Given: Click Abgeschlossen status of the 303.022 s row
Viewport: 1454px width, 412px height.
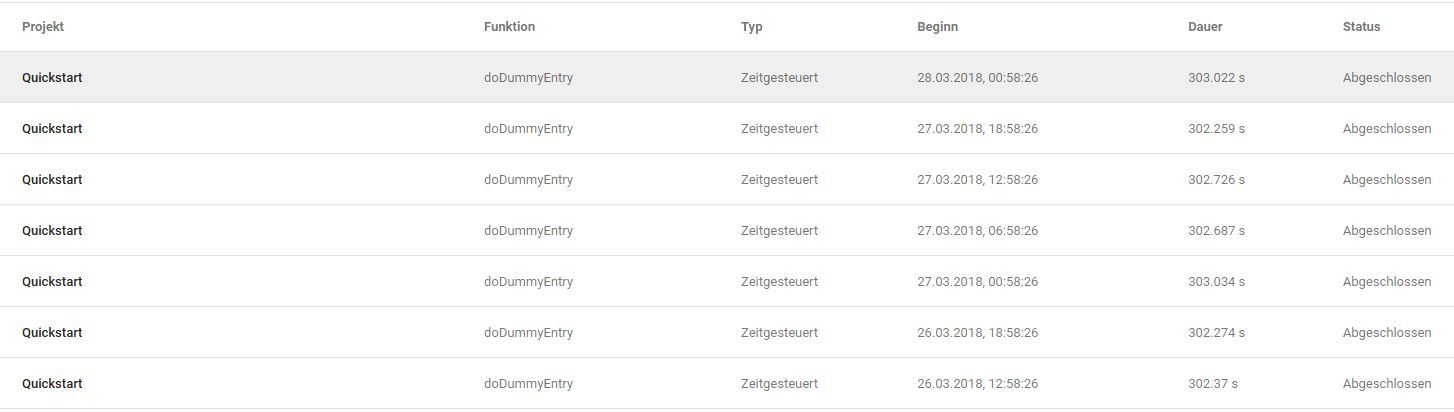Looking at the screenshot, I should (x=1387, y=78).
